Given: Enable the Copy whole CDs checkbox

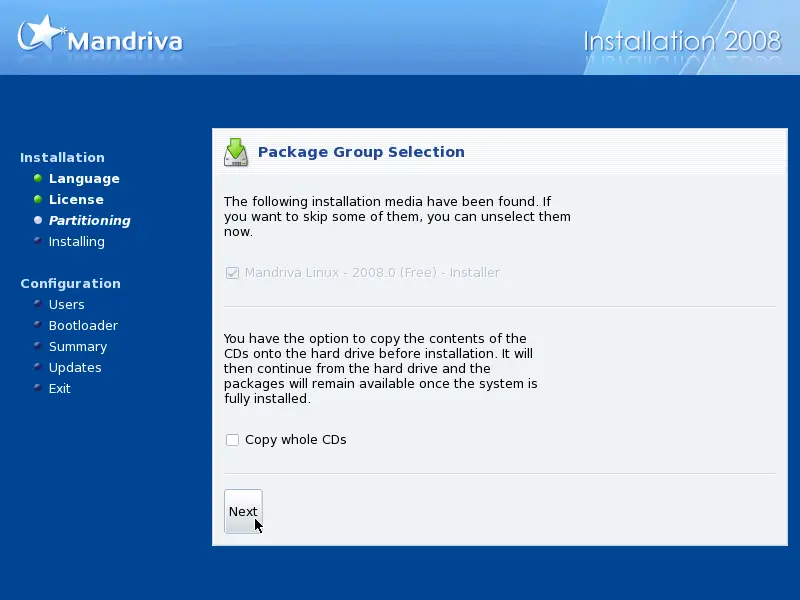Looking at the screenshot, I should (x=232, y=440).
